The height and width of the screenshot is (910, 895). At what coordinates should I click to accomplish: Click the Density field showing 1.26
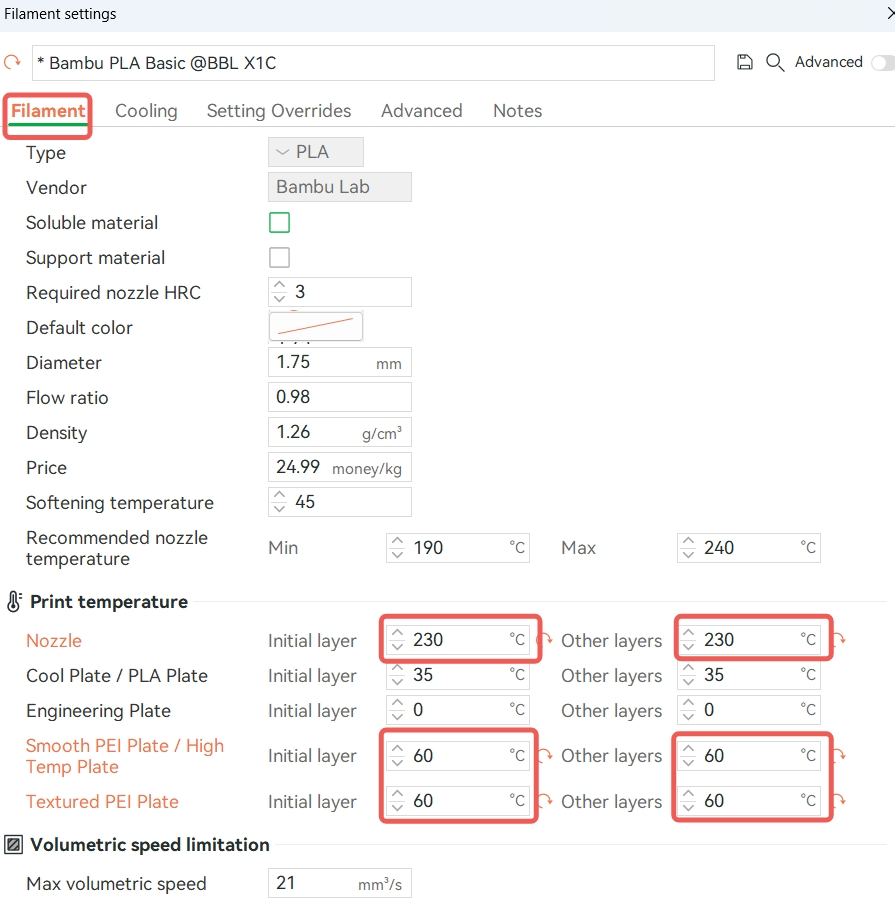click(340, 432)
